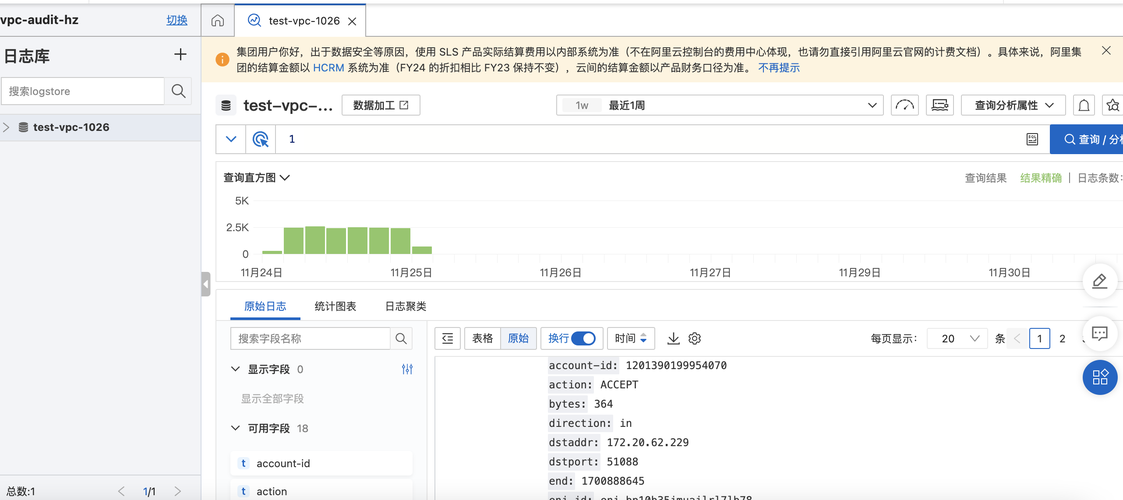Collapse the left panel handle
This screenshot has height=500, width=1123.
[206, 284]
